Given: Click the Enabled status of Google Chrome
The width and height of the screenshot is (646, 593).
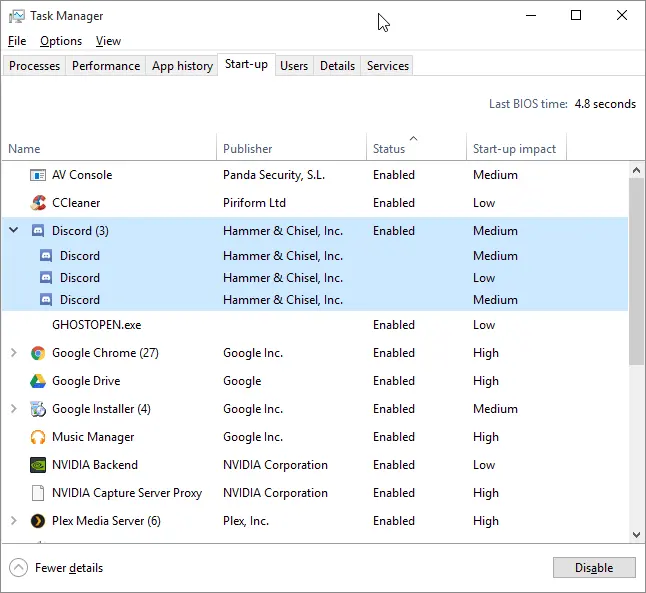Looking at the screenshot, I should [394, 353].
